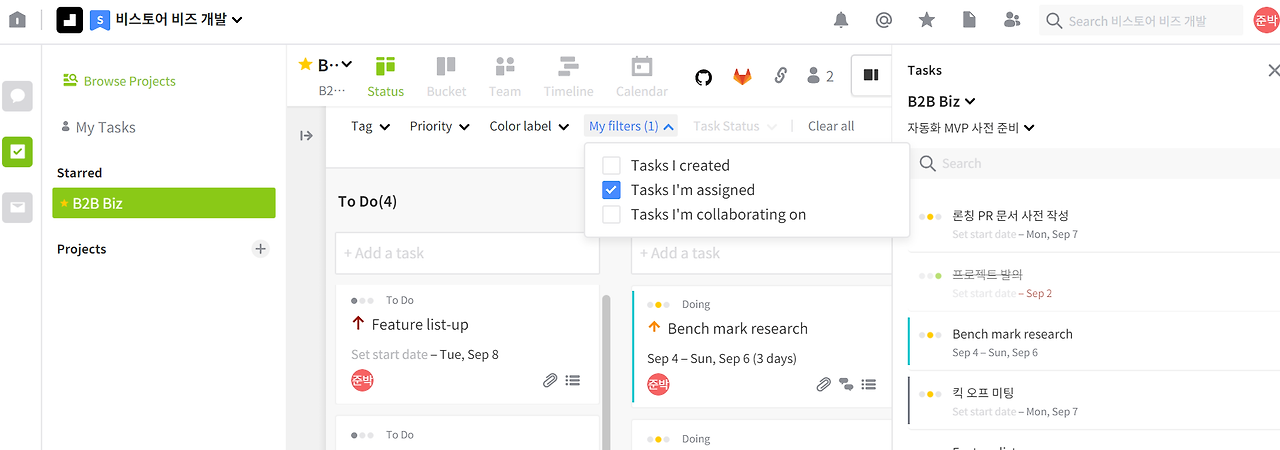Click the GitHub integration icon
Screen dimensions: 1280x450
click(x=703, y=76)
